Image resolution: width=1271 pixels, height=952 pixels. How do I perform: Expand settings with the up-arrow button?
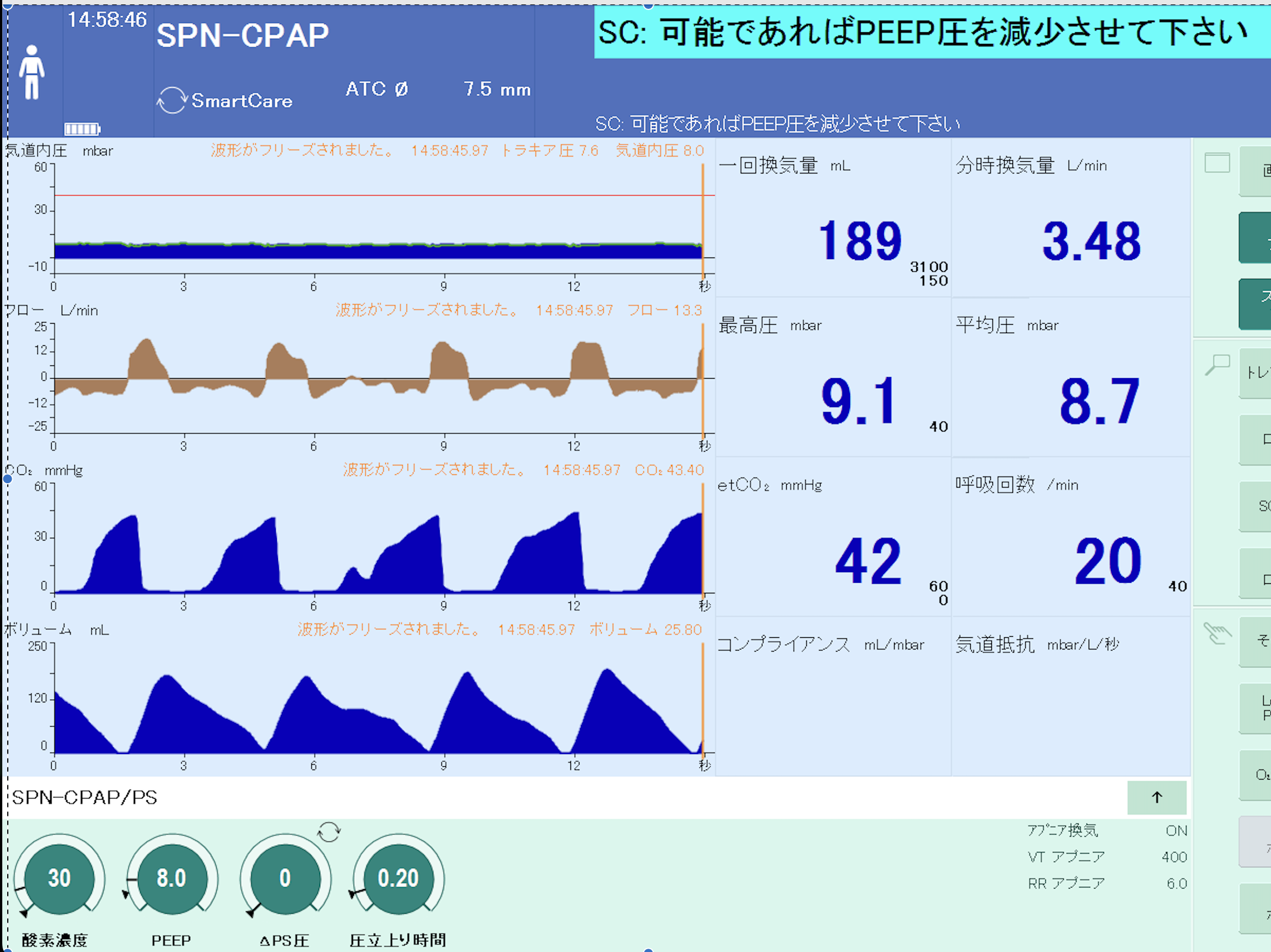(x=1156, y=797)
